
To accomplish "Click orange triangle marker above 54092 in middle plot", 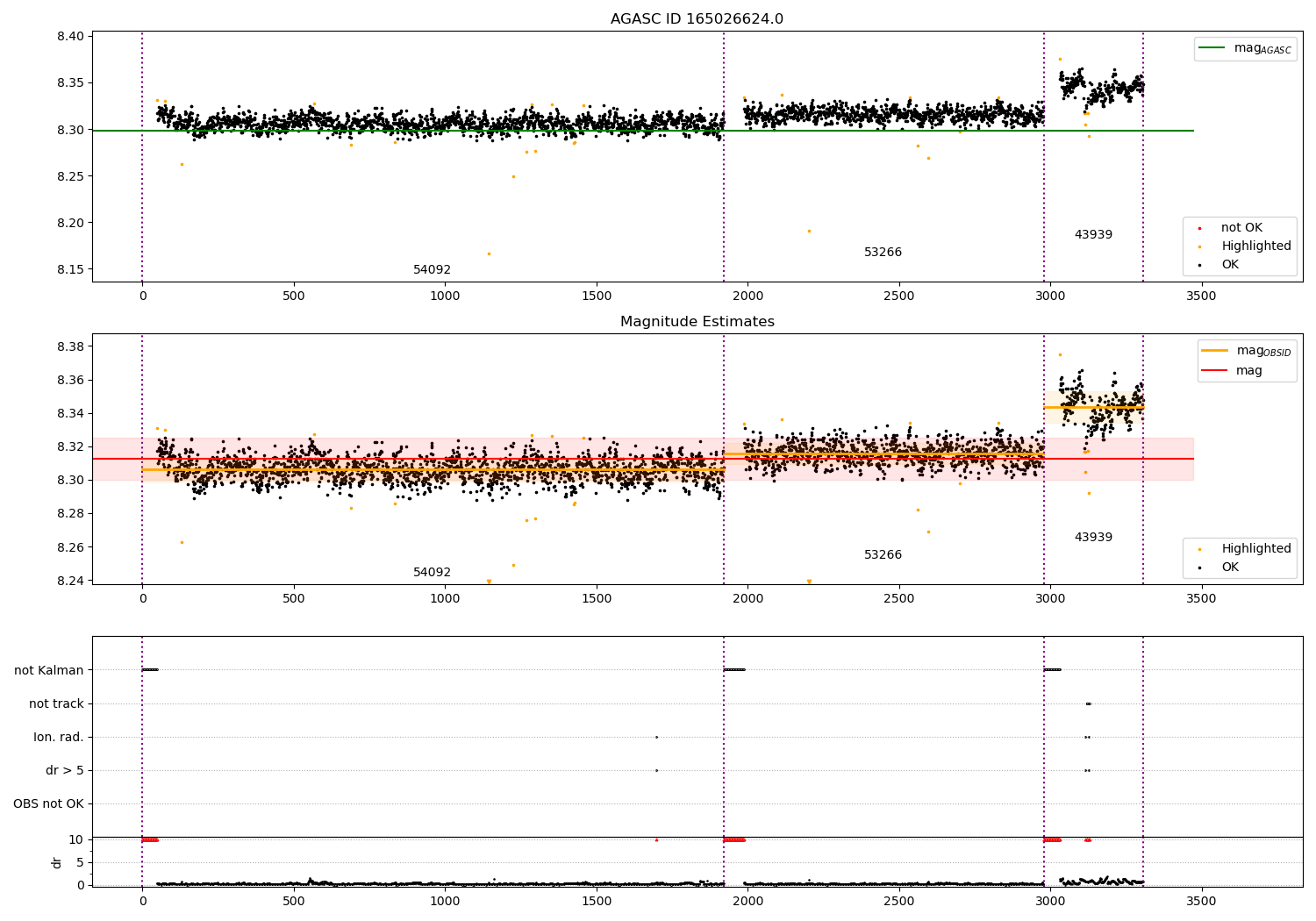I will 489,582.
